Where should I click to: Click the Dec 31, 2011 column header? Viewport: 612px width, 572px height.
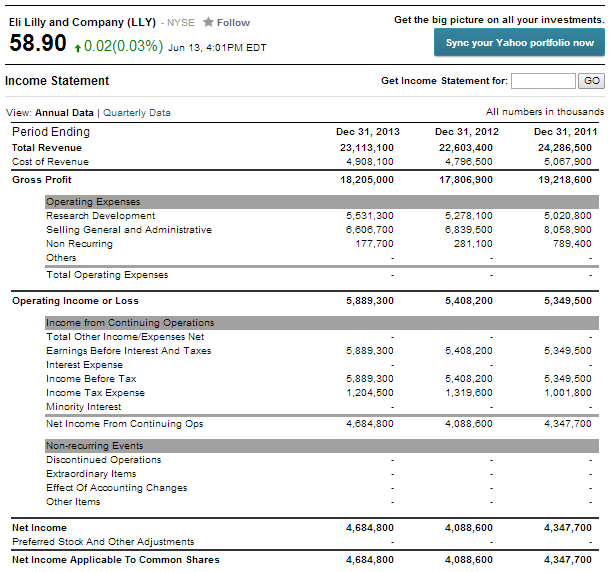pyautogui.click(x=566, y=132)
